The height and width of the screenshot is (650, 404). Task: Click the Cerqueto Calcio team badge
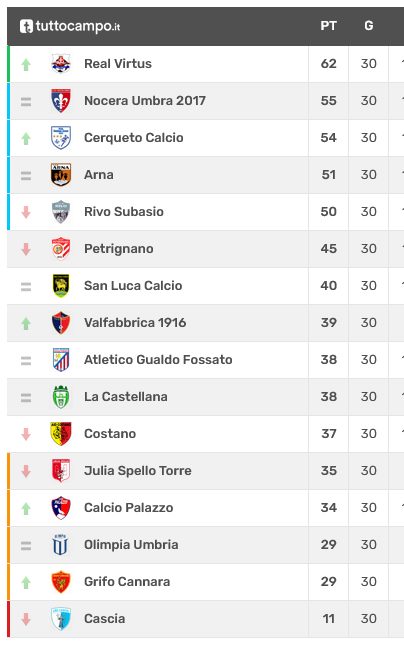click(x=61, y=138)
